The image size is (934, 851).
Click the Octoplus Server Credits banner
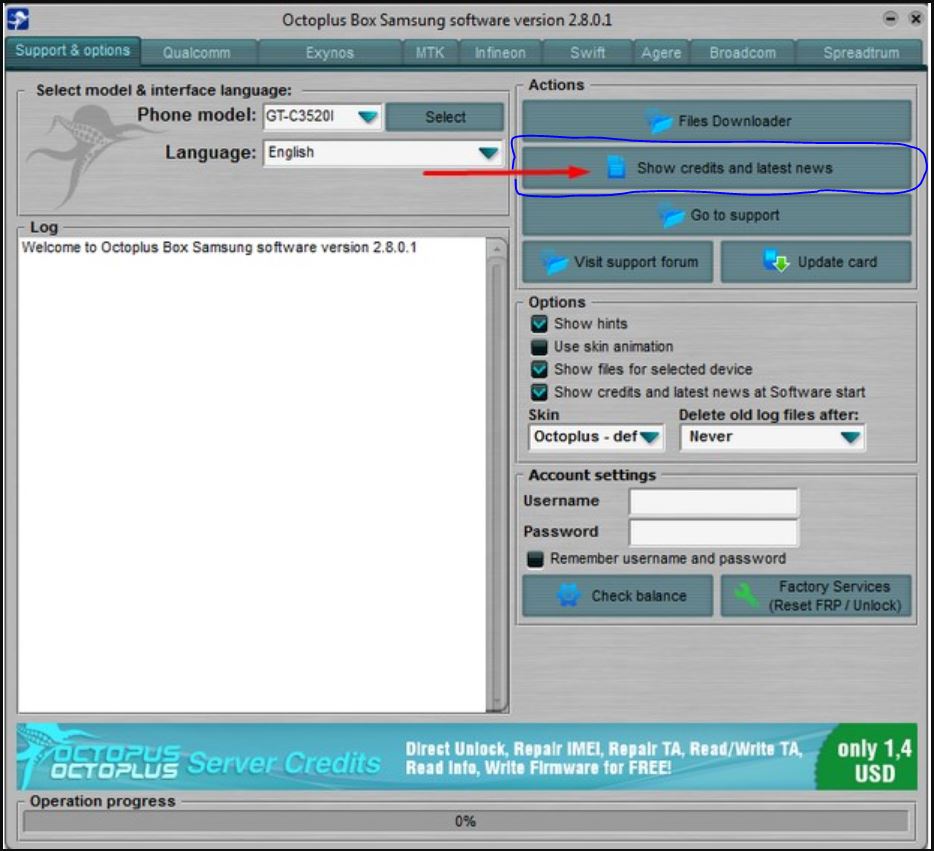(x=467, y=757)
